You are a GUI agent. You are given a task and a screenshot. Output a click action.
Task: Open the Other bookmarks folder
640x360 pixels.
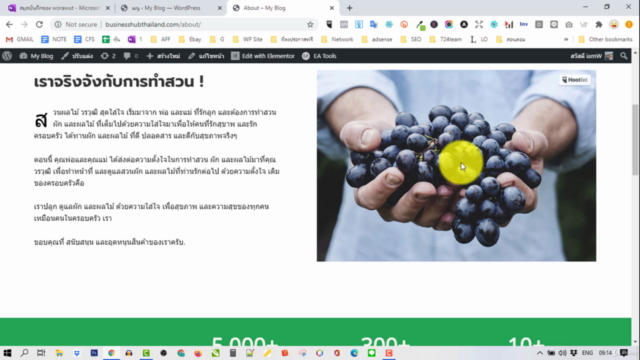(606, 39)
